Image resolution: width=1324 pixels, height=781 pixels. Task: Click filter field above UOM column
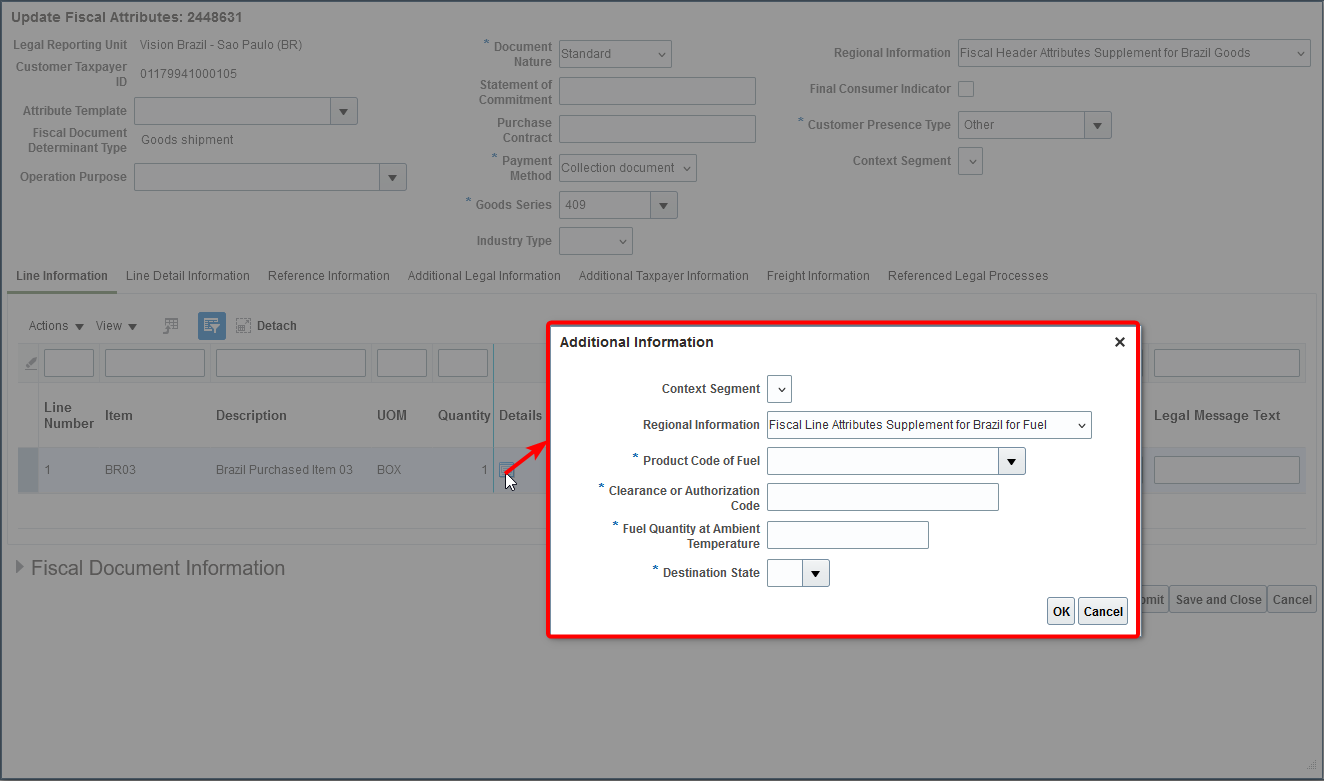[x=402, y=363]
